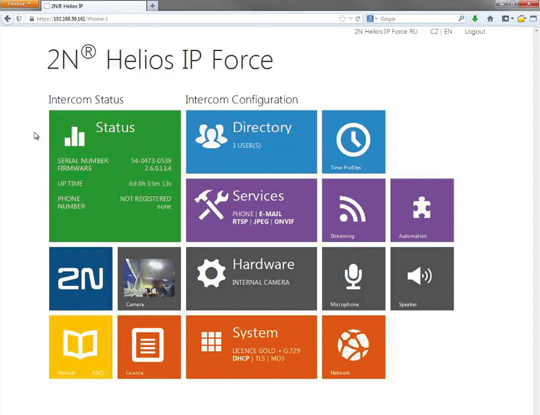This screenshot has width=540, height=415.
Task: Click the DHCP label in System tile
Action: coord(241,359)
